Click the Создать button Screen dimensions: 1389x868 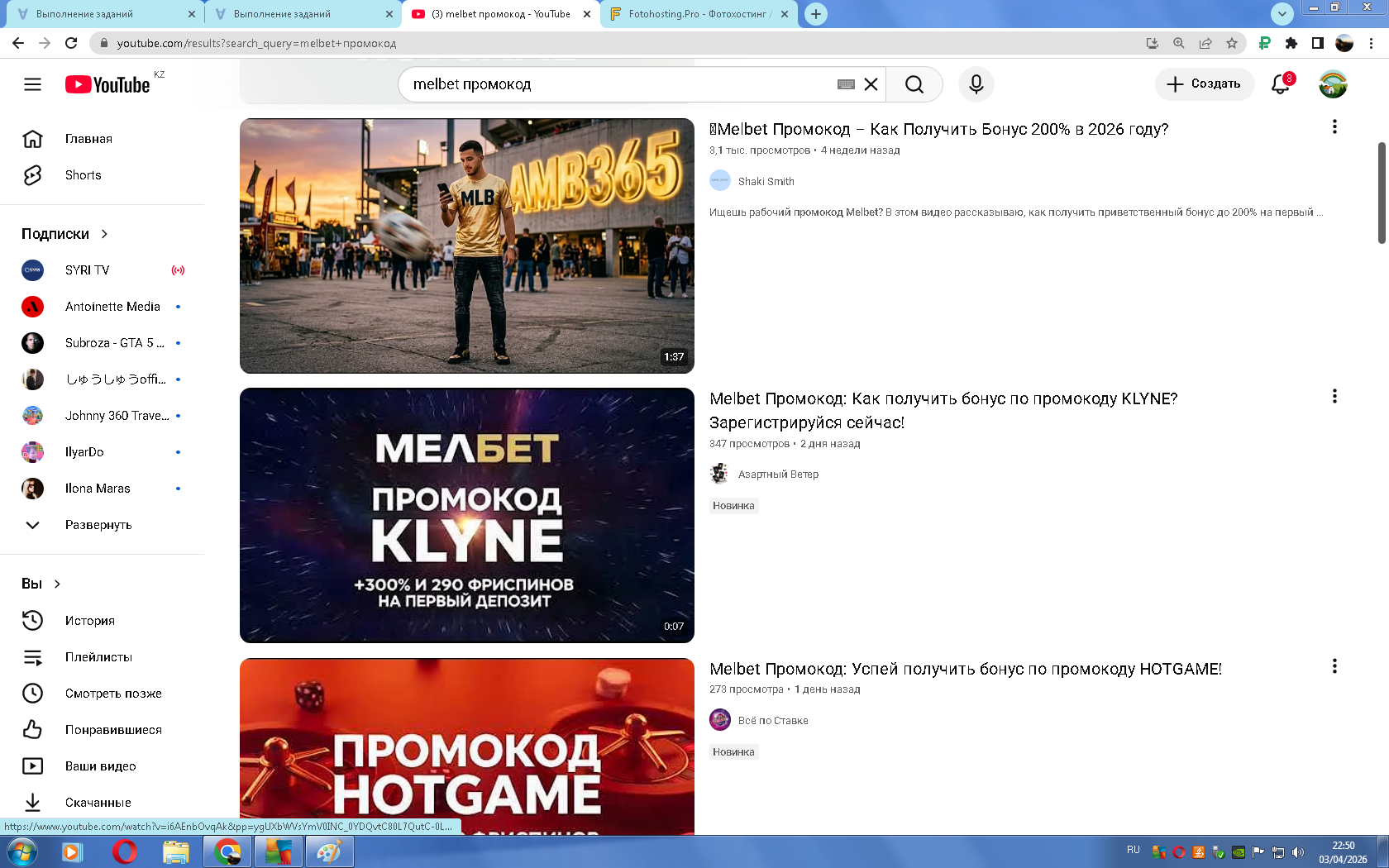tap(1204, 84)
